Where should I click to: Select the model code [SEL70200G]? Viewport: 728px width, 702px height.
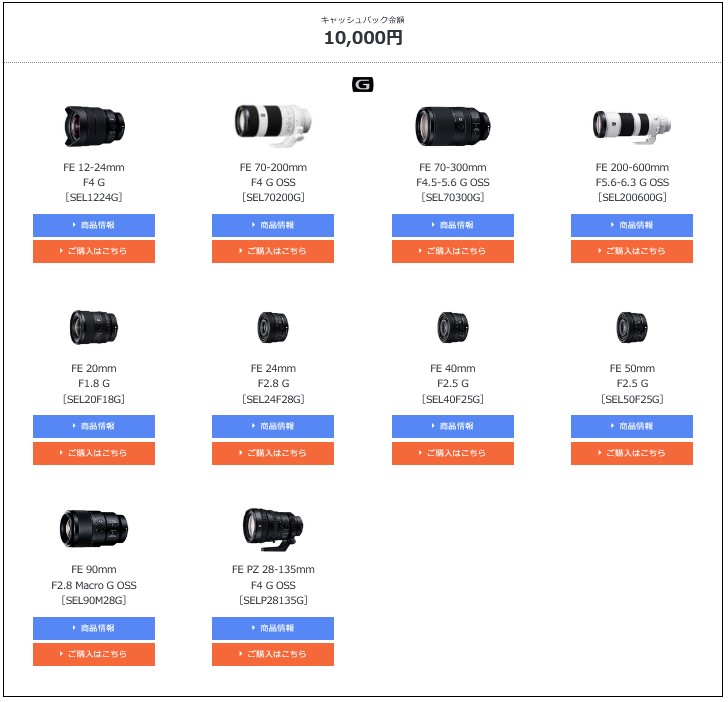pos(273,197)
